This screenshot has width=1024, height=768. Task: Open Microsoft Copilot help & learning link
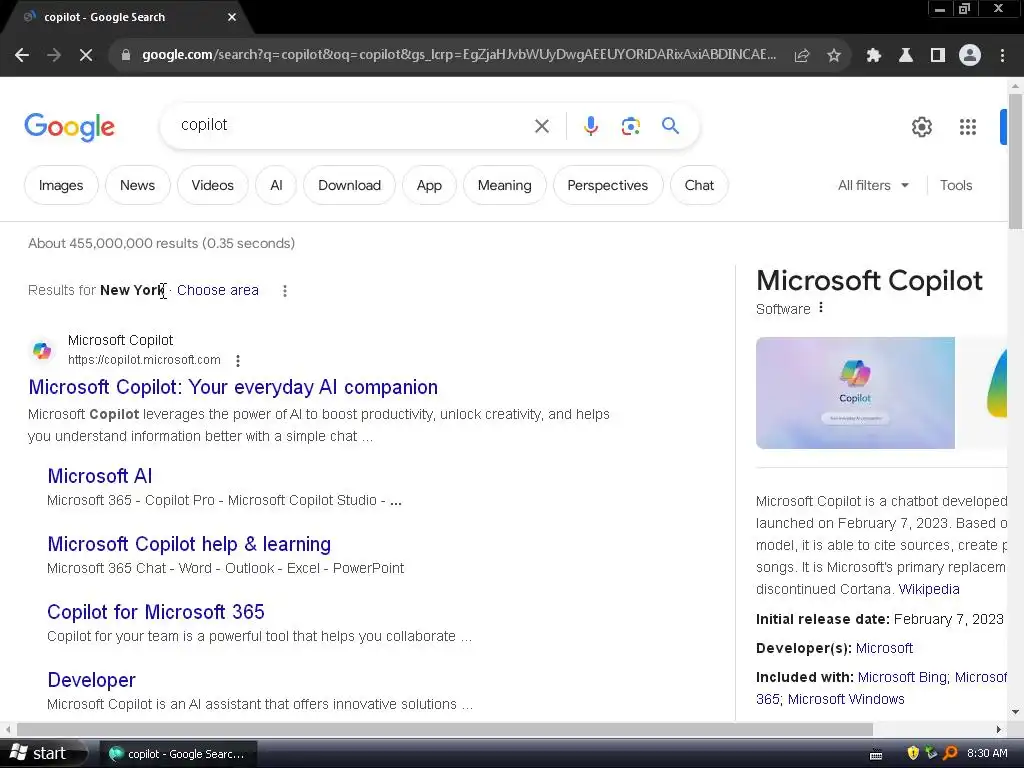(x=189, y=544)
